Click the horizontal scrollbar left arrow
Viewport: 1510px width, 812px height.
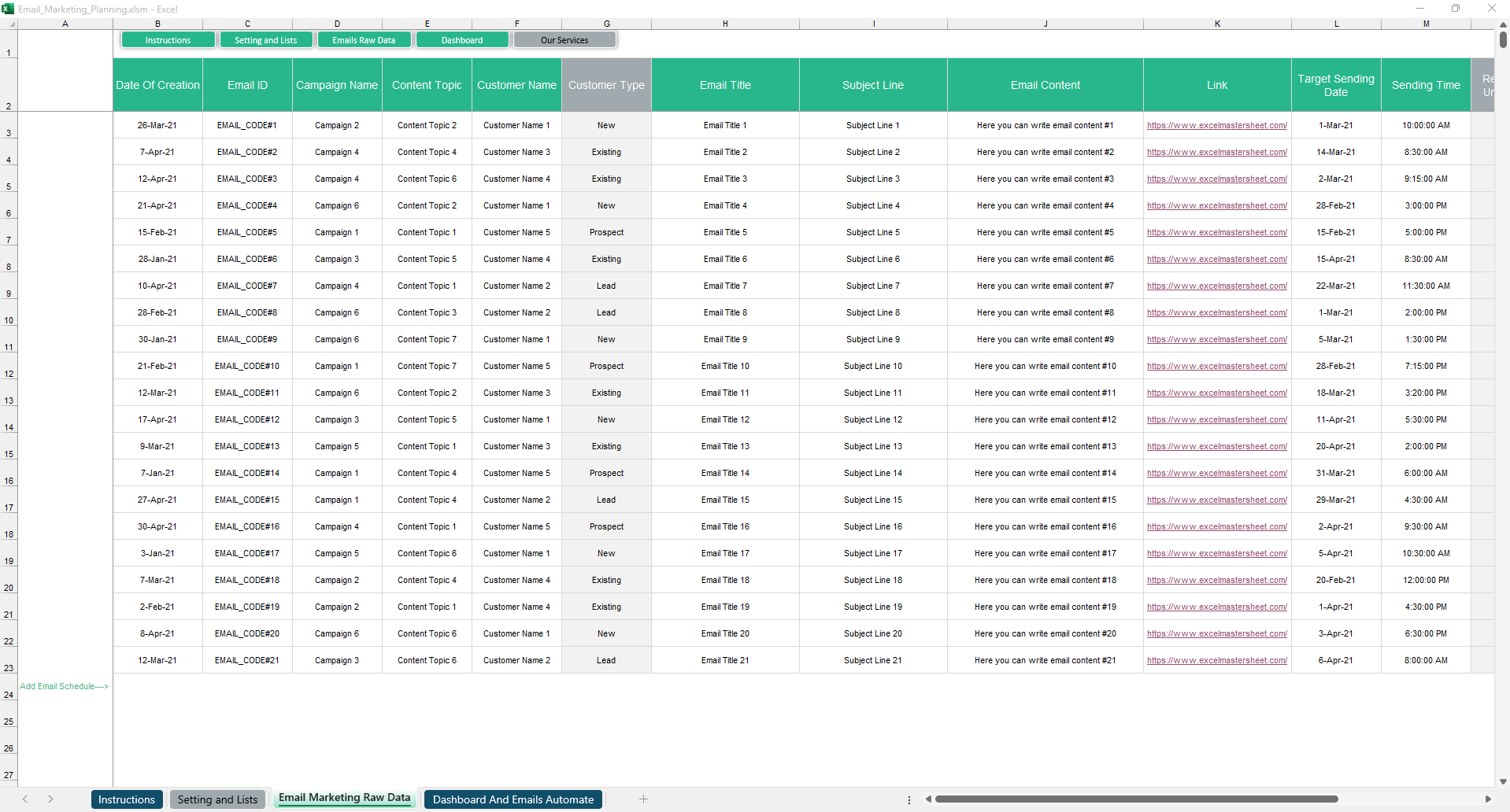tap(929, 799)
